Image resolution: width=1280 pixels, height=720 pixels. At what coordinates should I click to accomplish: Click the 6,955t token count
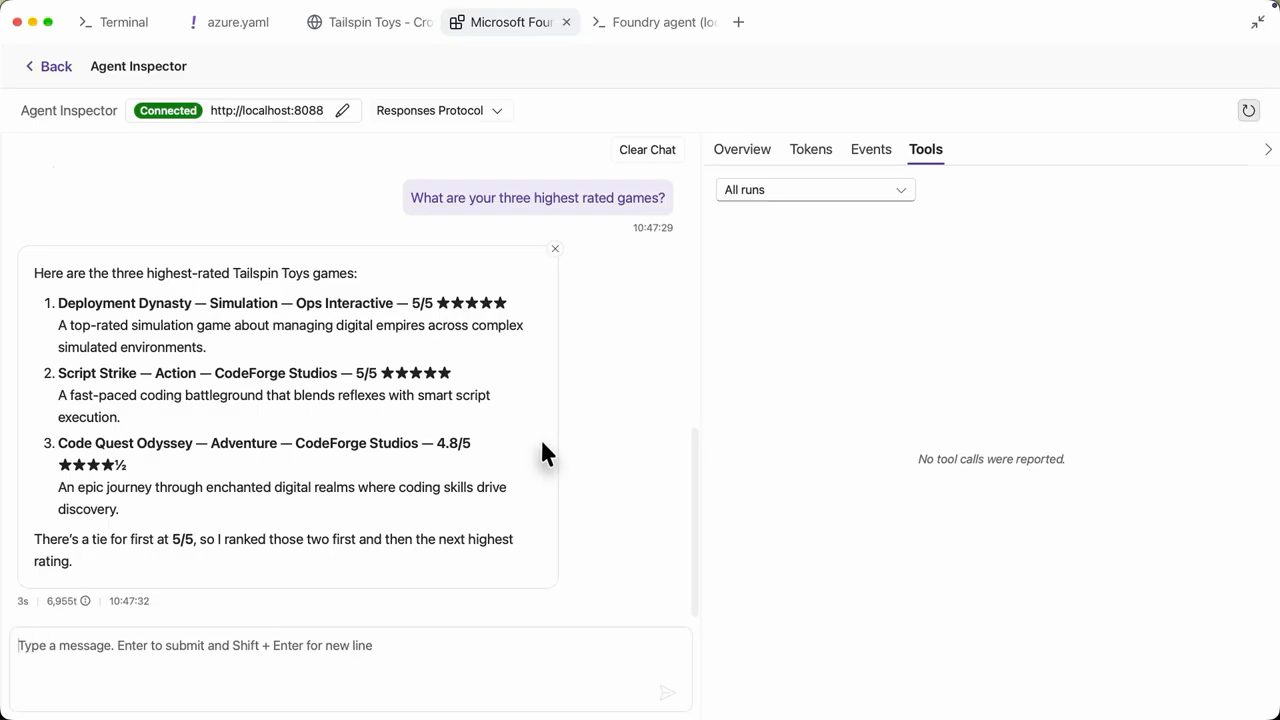62,601
